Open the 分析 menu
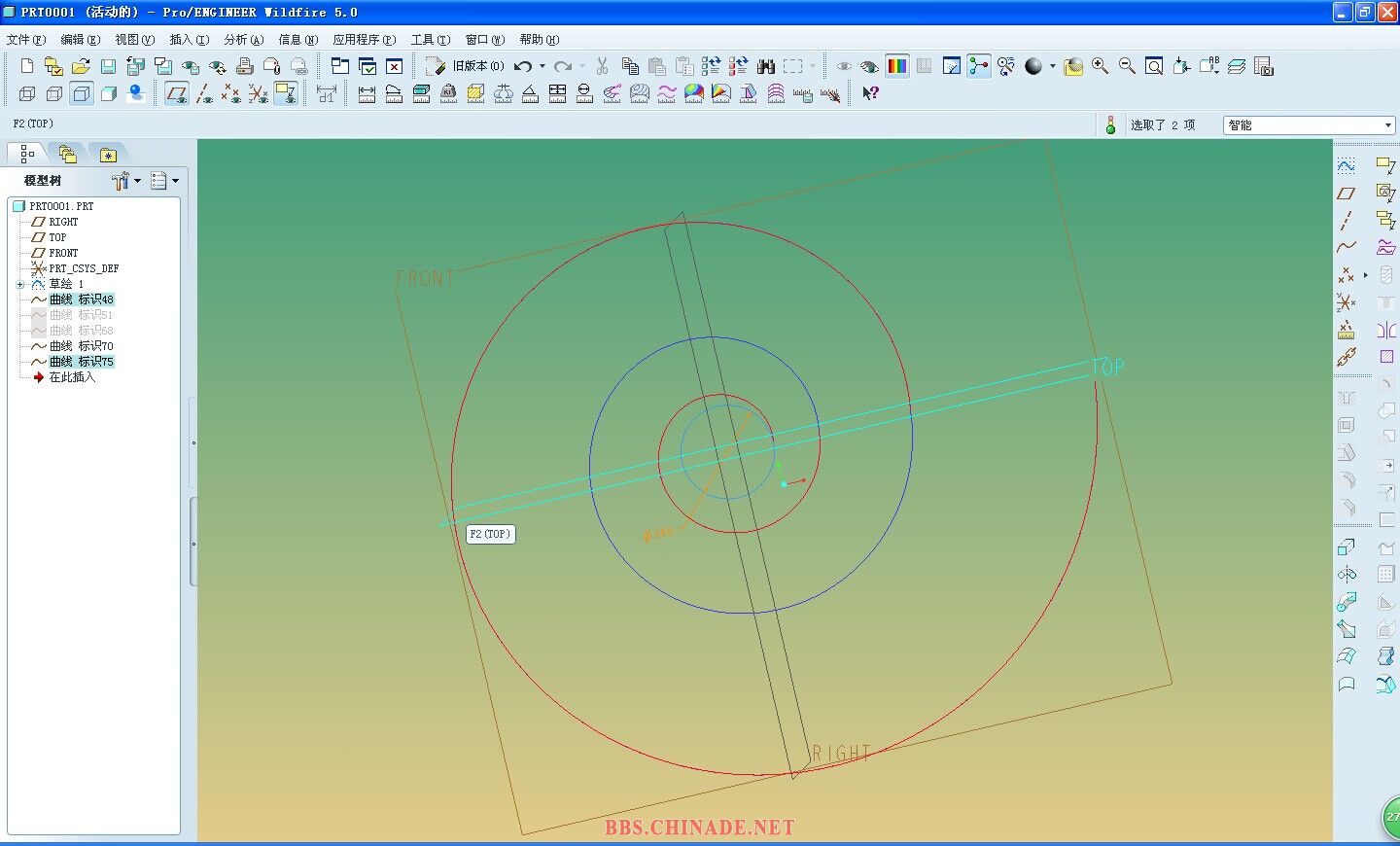 tap(243, 40)
